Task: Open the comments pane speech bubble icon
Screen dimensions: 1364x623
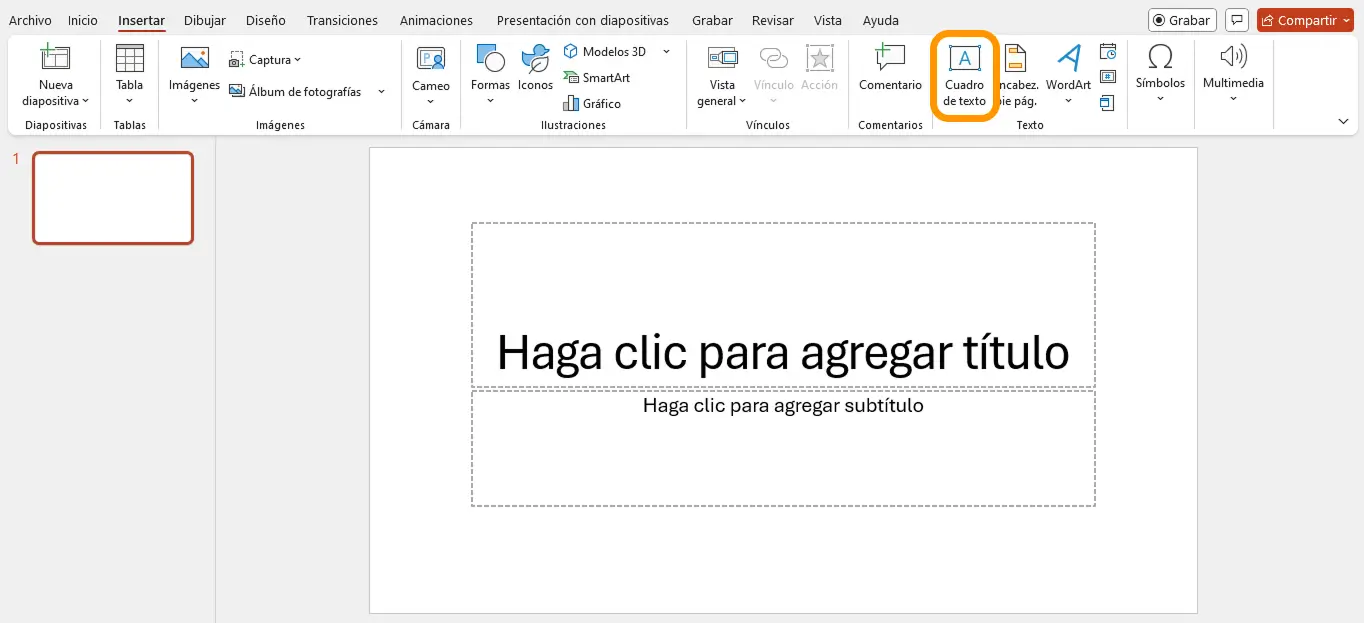Action: tap(1237, 20)
